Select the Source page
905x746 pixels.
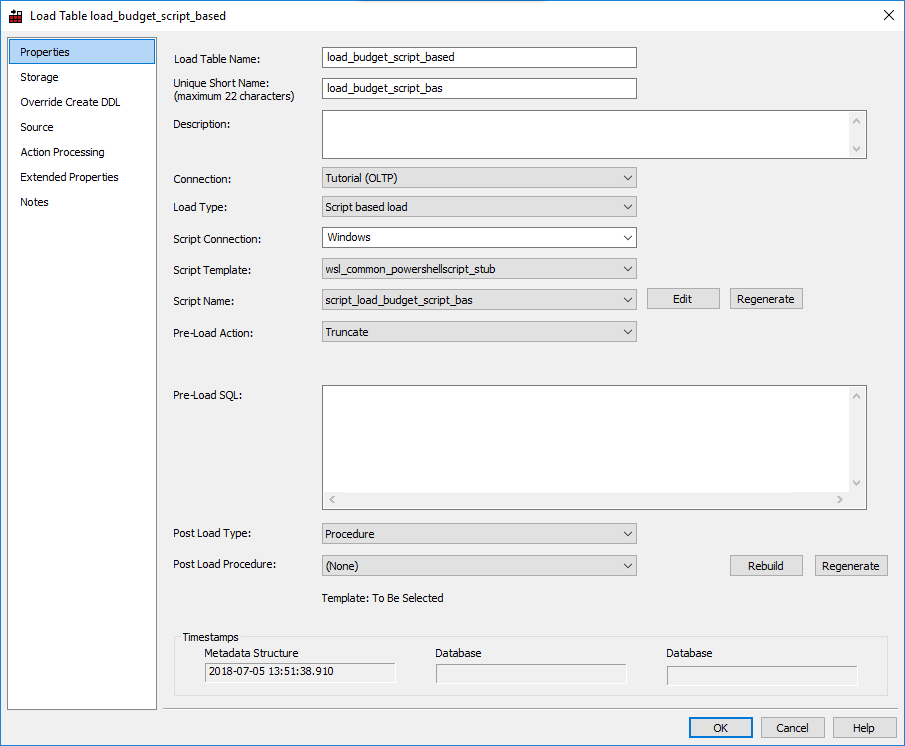click(x=37, y=127)
